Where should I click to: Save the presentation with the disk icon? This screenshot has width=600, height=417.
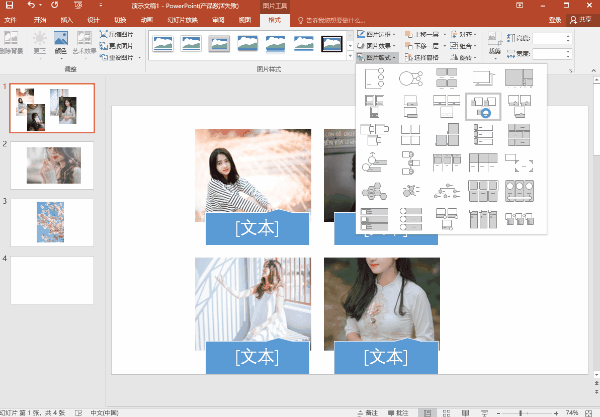(9, 5)
